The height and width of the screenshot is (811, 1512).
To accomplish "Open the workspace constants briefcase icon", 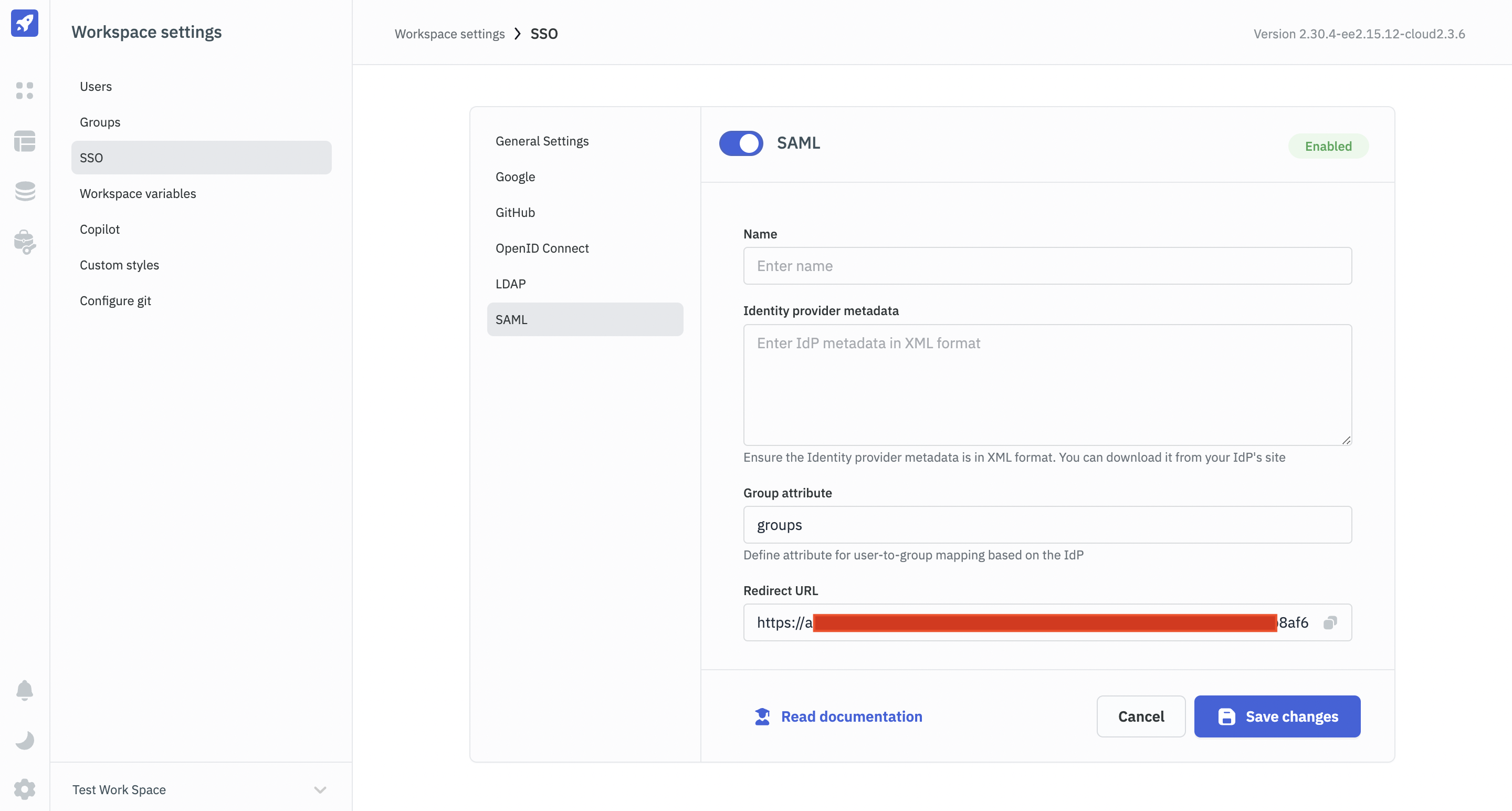I will coord(24,242).
